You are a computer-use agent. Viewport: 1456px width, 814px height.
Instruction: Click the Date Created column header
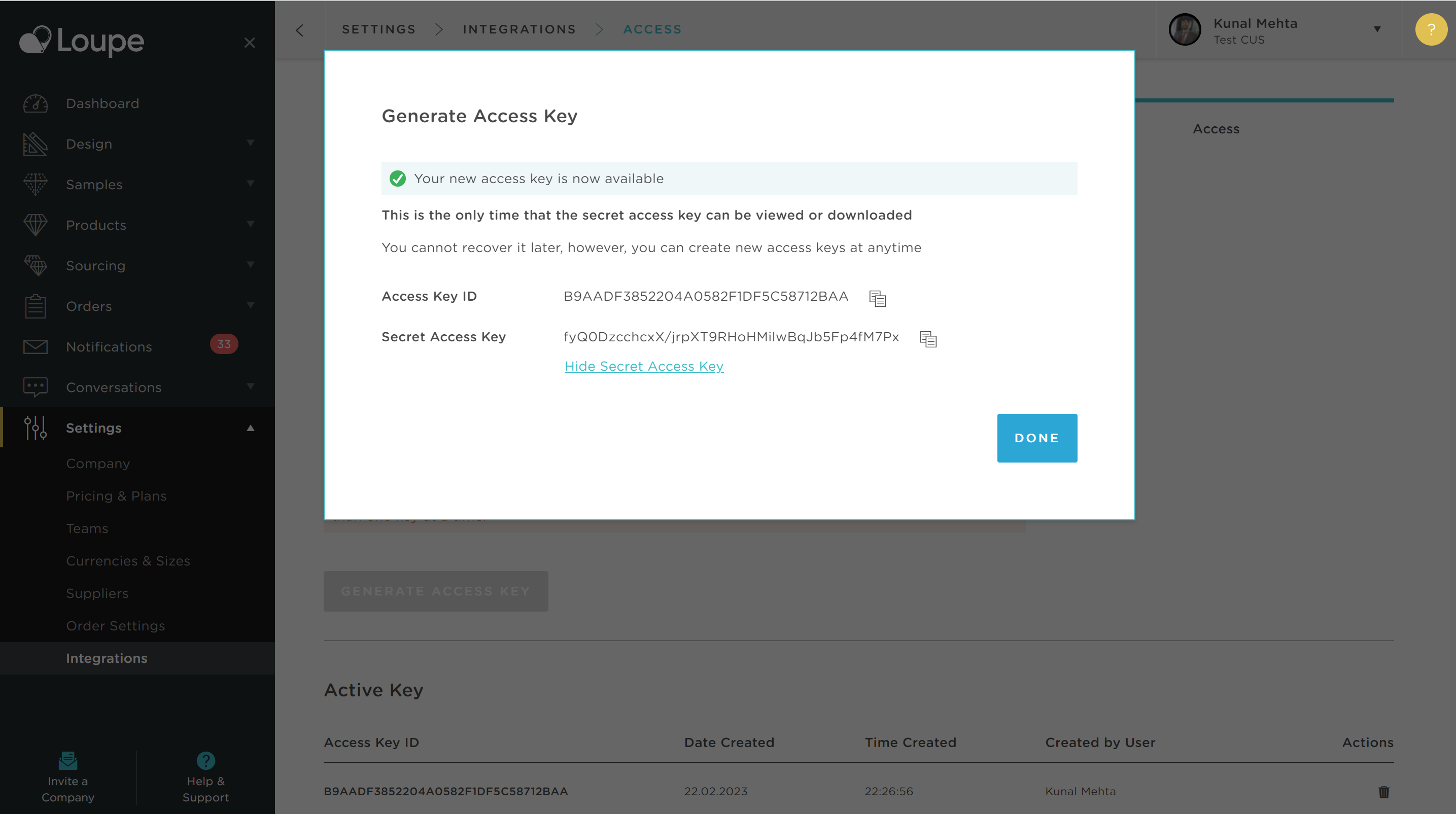point(729,742)
